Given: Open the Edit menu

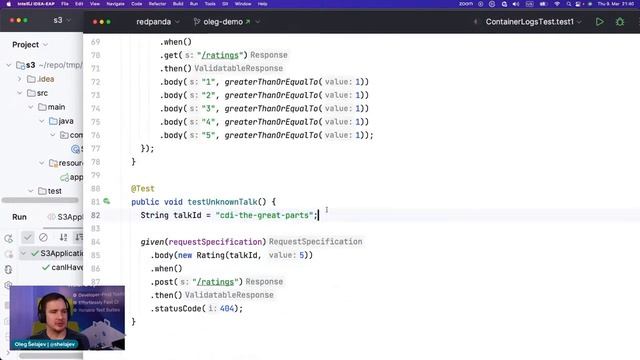Looking at the screenshot, I should [79, 4].
